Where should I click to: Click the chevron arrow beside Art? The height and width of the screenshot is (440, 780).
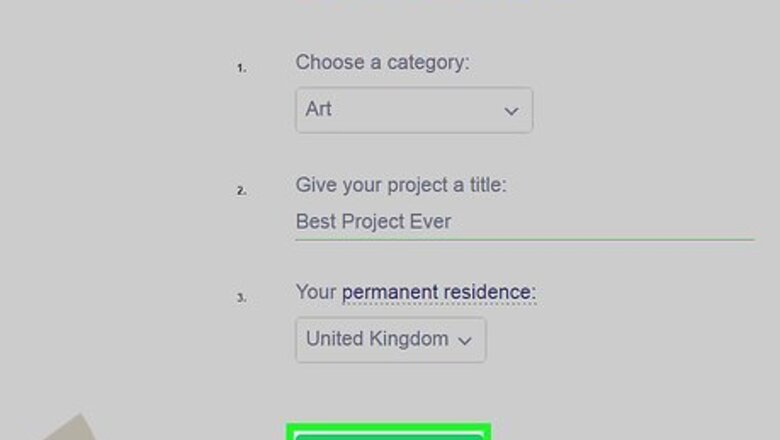(x=511, y=111)
